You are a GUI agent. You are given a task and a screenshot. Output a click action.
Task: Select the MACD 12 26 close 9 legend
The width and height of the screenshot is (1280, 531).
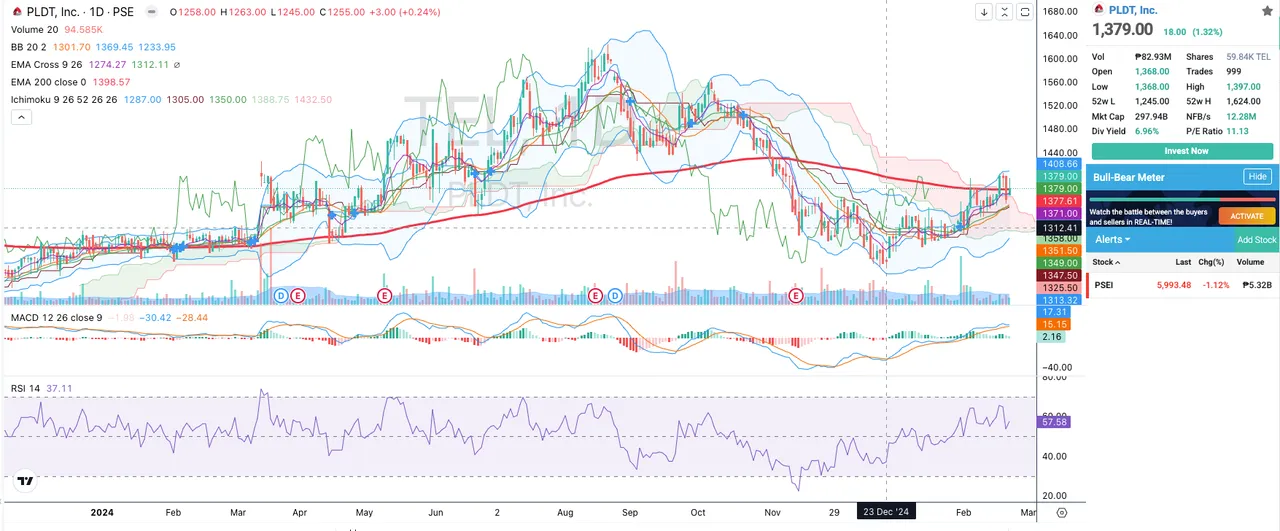click(56, 318)
